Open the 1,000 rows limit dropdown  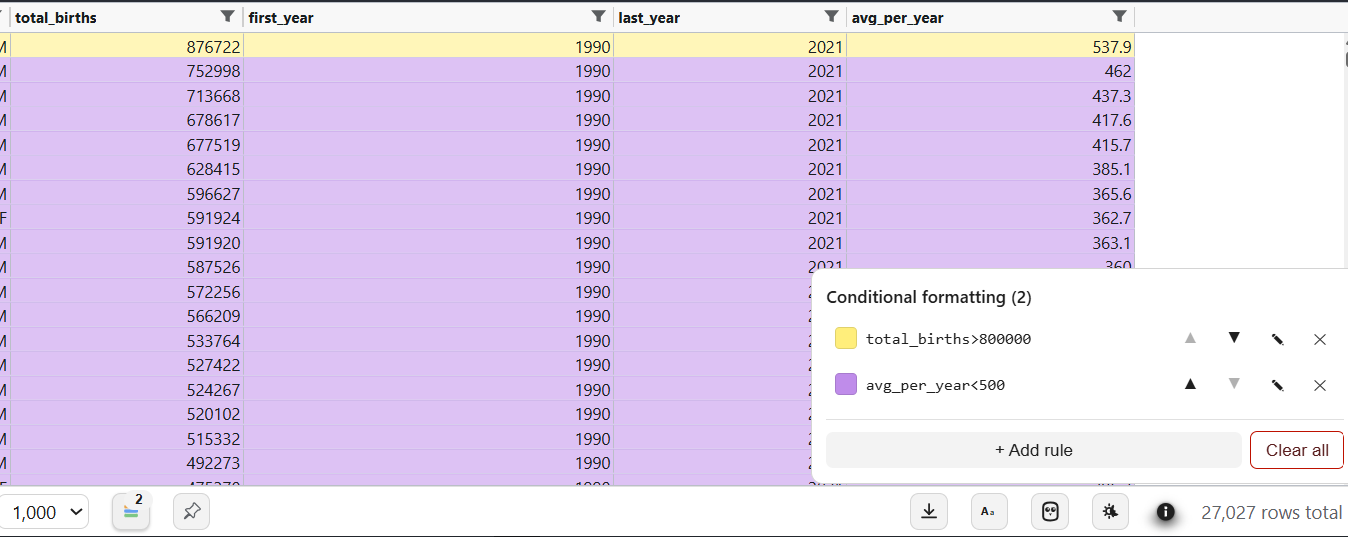point(44,512)
